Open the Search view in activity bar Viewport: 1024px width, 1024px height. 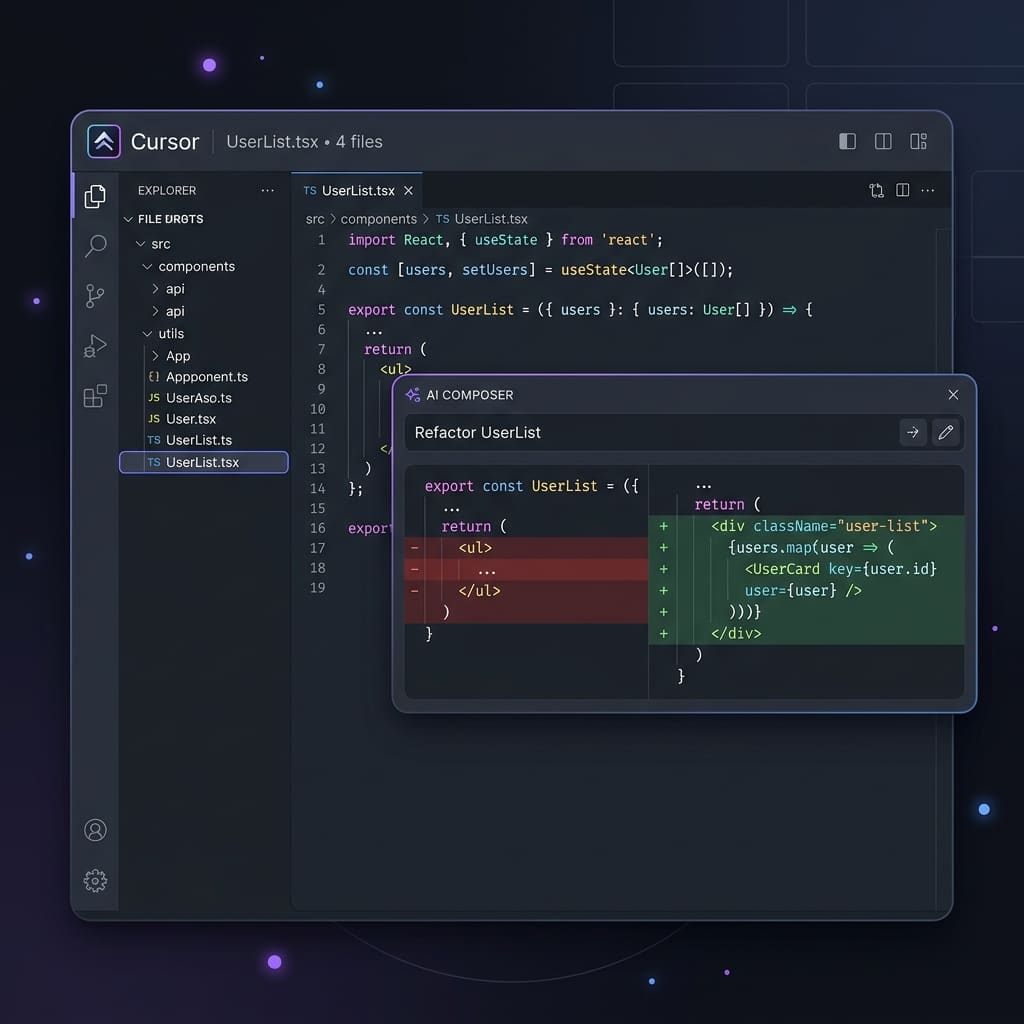pos(95,246)
